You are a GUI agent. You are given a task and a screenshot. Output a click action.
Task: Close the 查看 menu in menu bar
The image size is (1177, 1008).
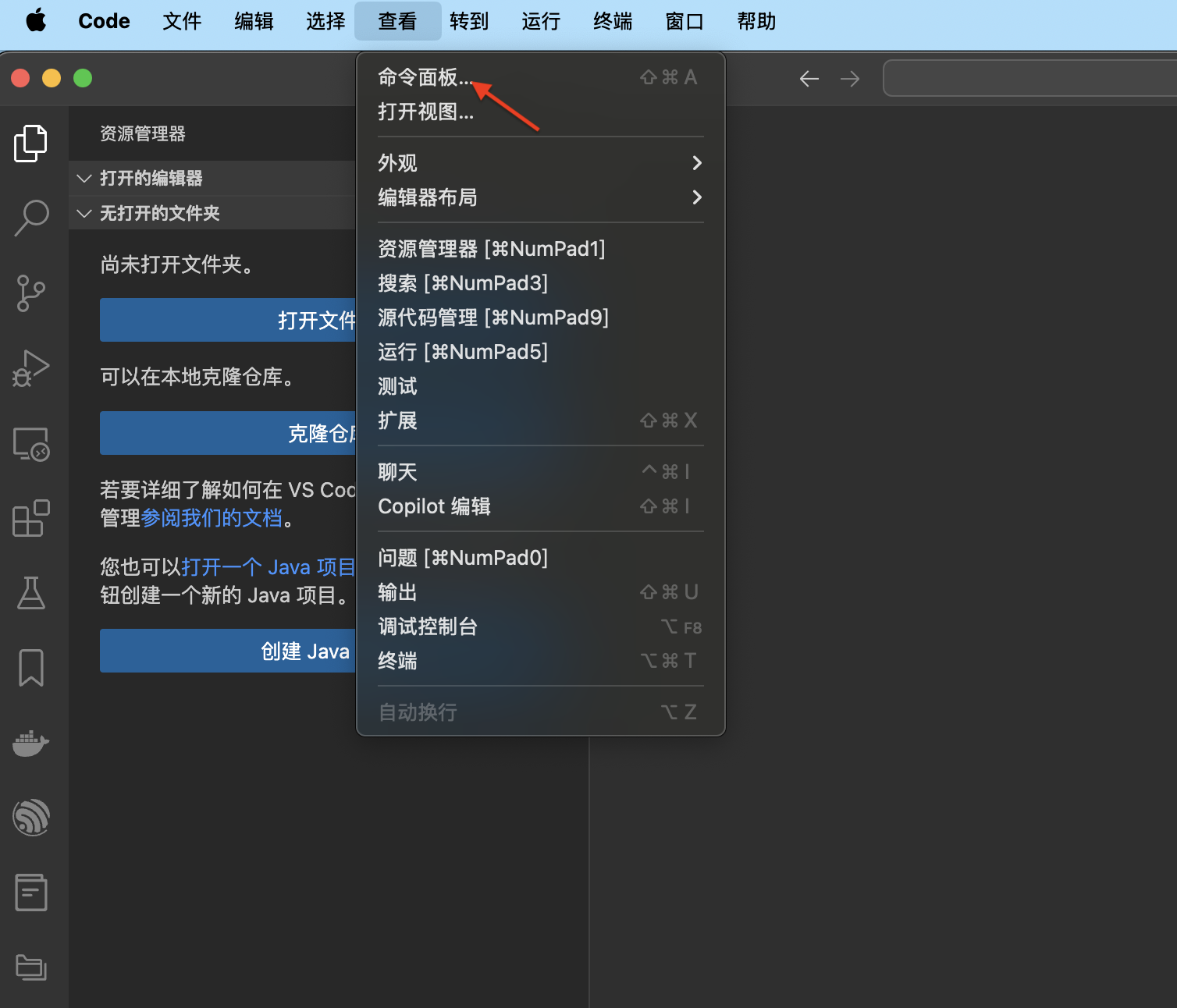coord(397,21)
